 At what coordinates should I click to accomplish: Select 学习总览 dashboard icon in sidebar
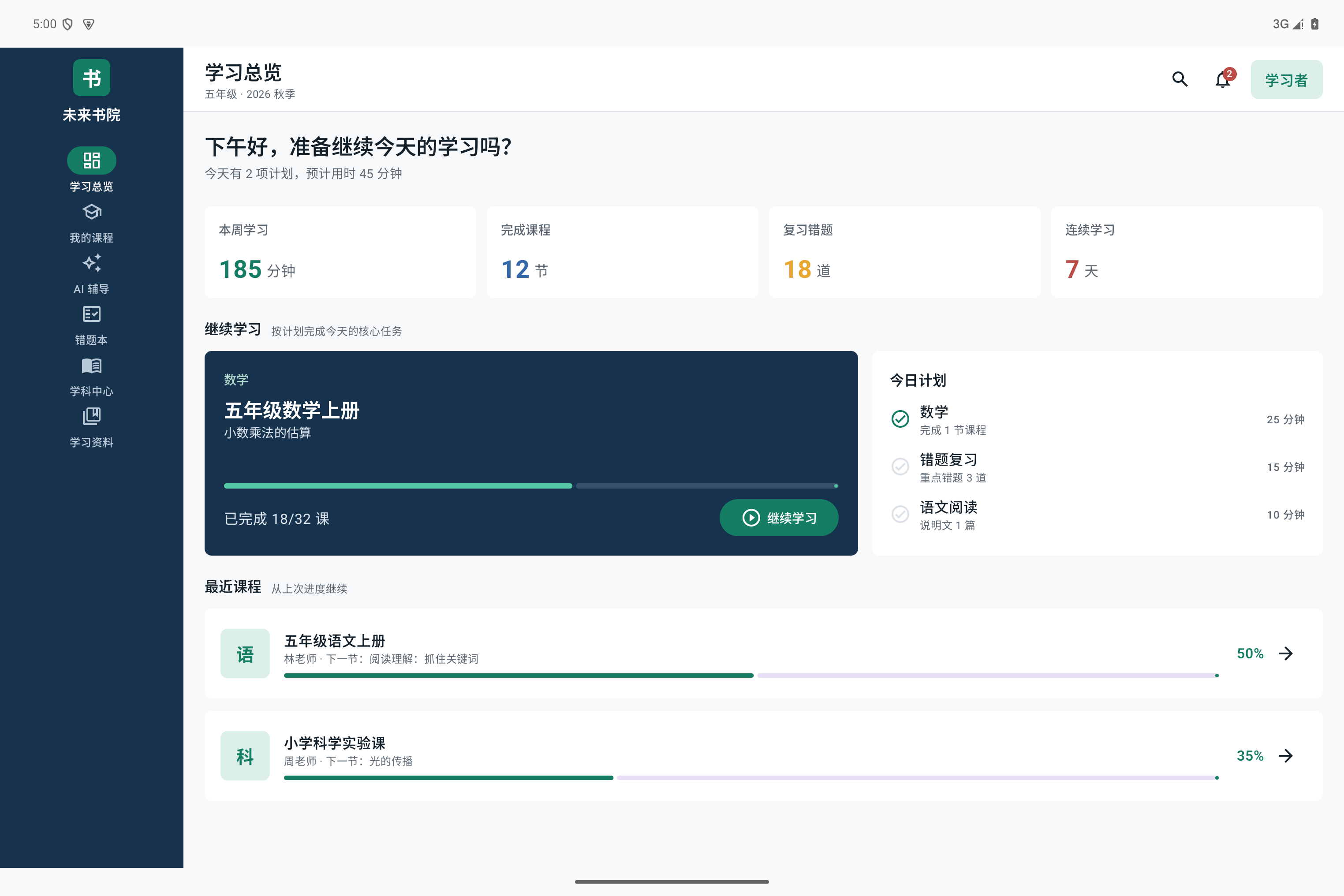click(x=91, y=161)
